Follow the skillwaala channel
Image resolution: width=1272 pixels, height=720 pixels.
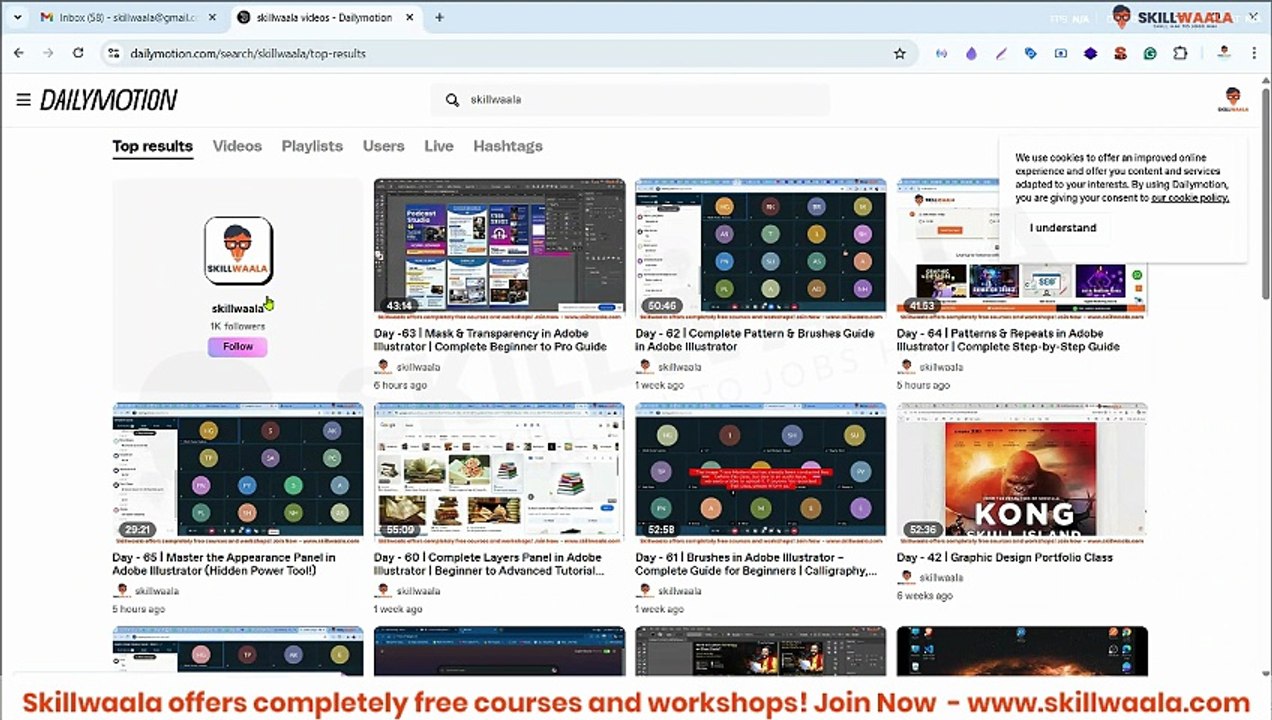point(238,346)
